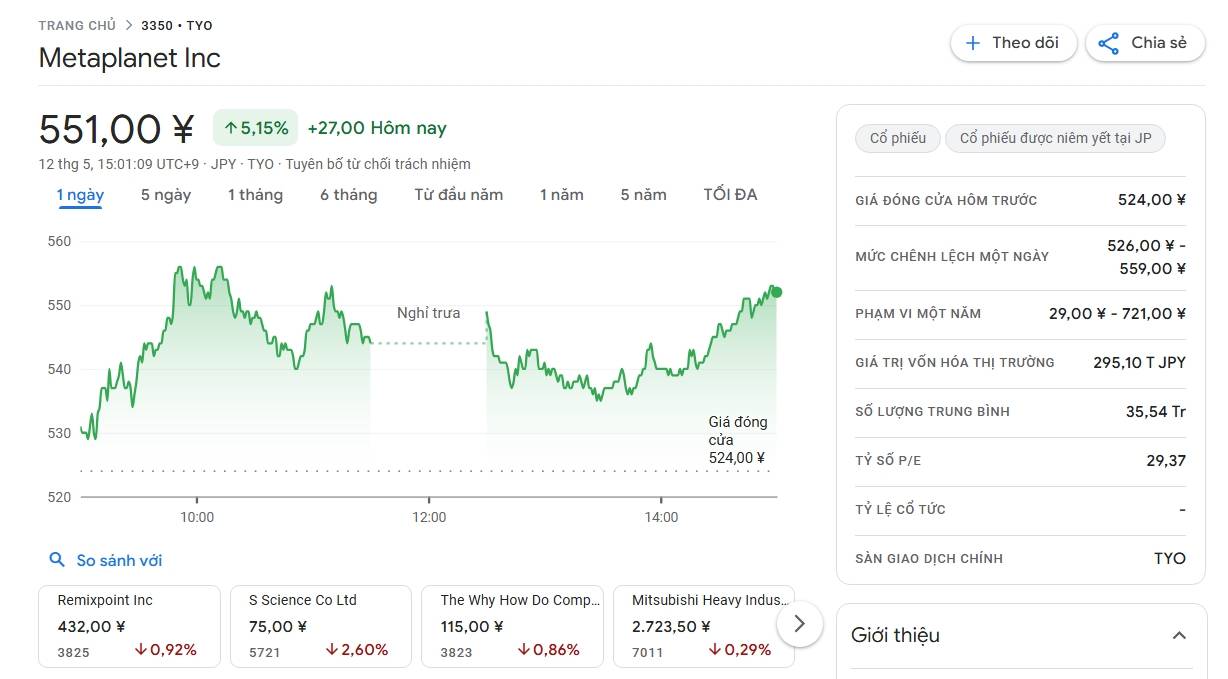1228x679 pixels.
Task: Select the TỐI ĐA range tab
Action: coord(731,195)
